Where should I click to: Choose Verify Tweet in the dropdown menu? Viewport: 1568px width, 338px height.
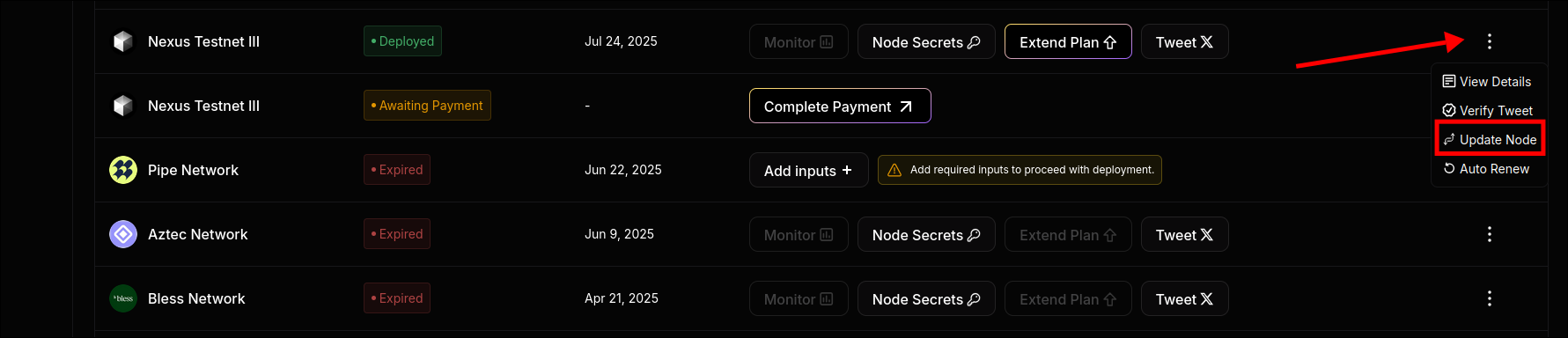click(x=1488, y=111)
